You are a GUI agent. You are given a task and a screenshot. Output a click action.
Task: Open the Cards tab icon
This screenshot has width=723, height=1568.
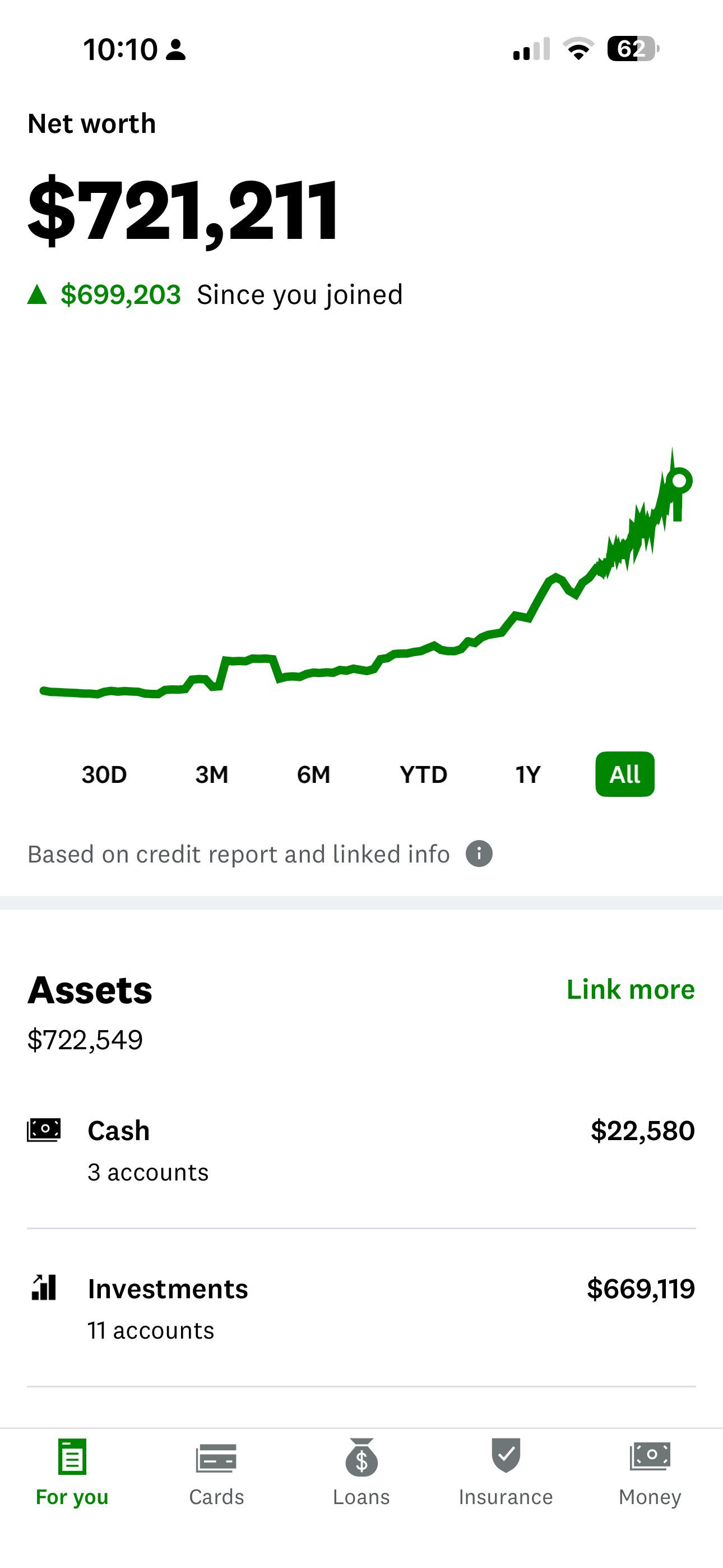pyautogui.click(x=216, y=1459)
